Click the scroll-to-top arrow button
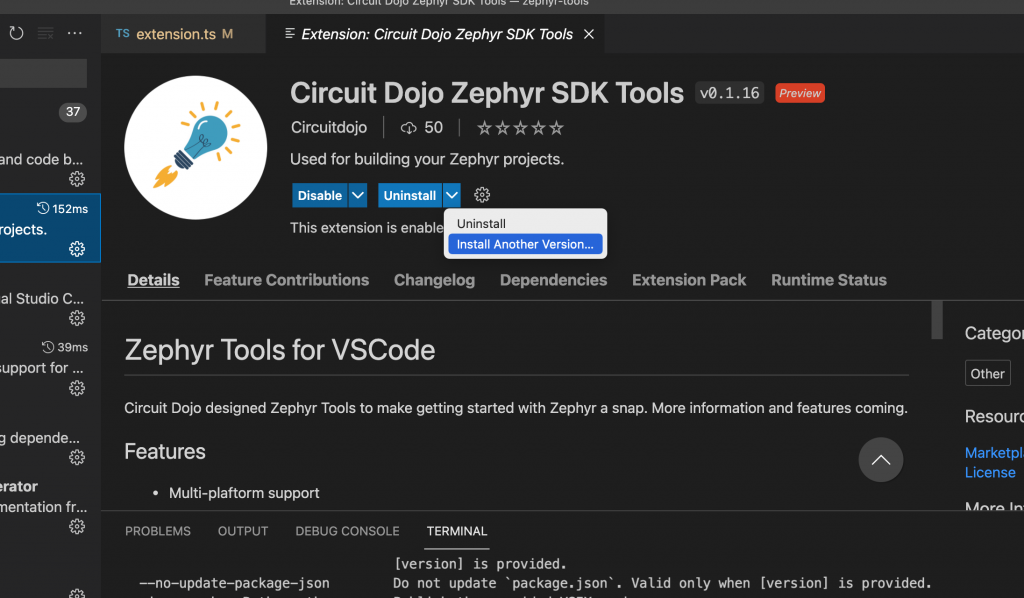 881,460
